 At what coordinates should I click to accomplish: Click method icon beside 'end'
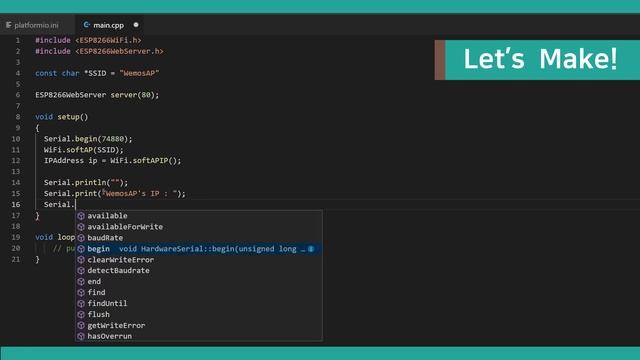coord(81,282)
